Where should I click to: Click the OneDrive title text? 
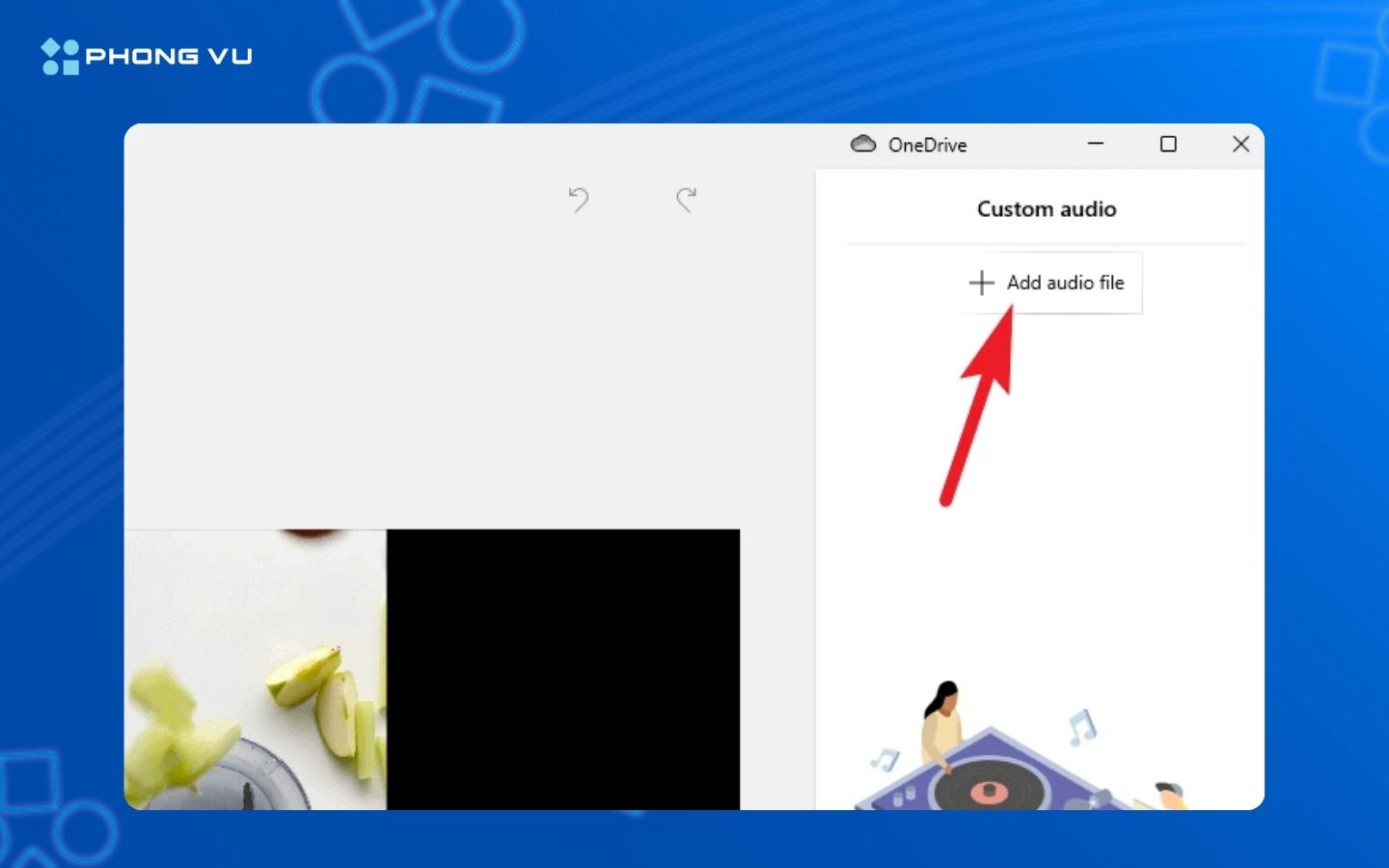[x=927, y=145]
